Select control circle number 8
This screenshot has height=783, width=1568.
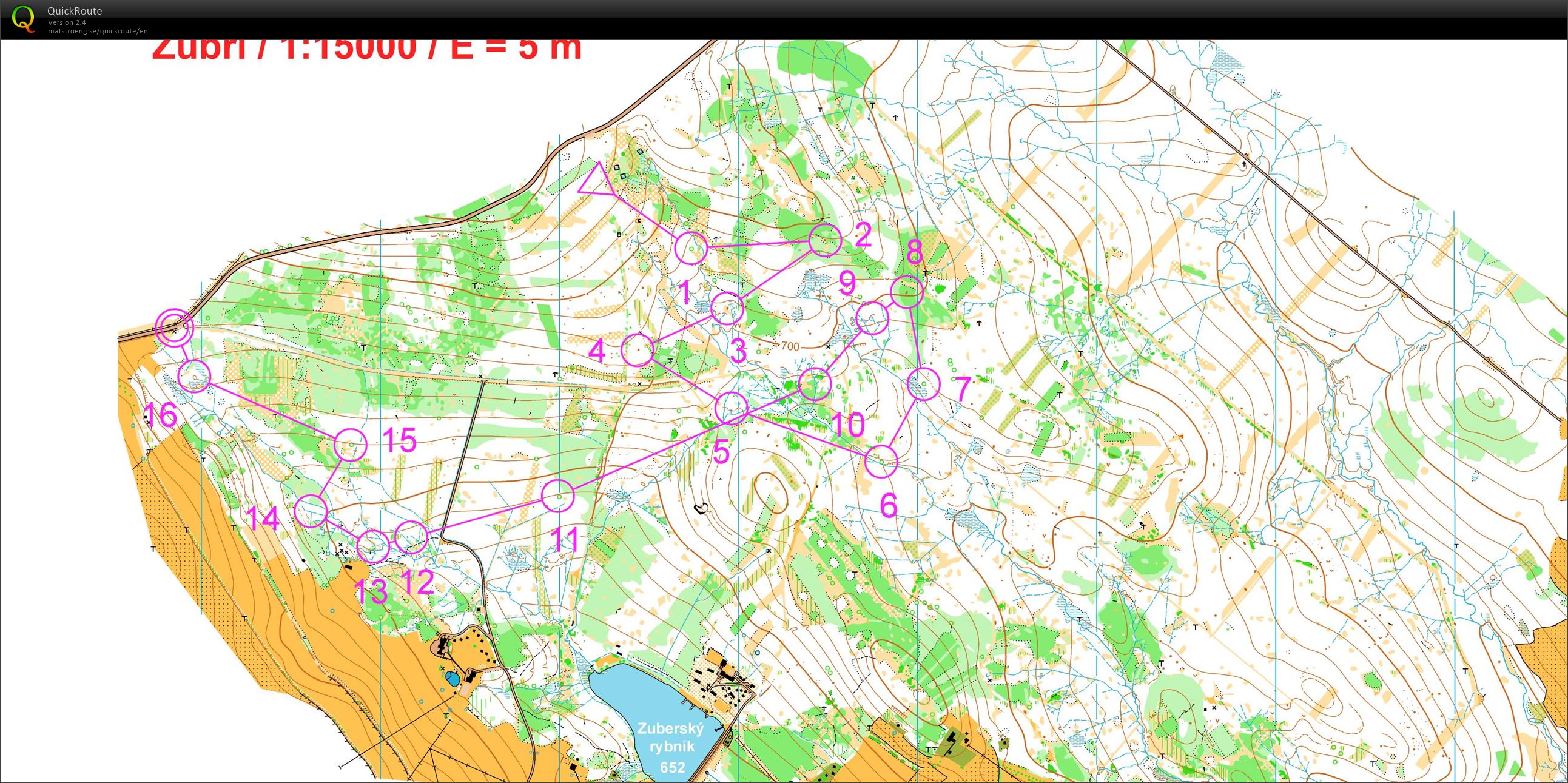pos(907,291)
